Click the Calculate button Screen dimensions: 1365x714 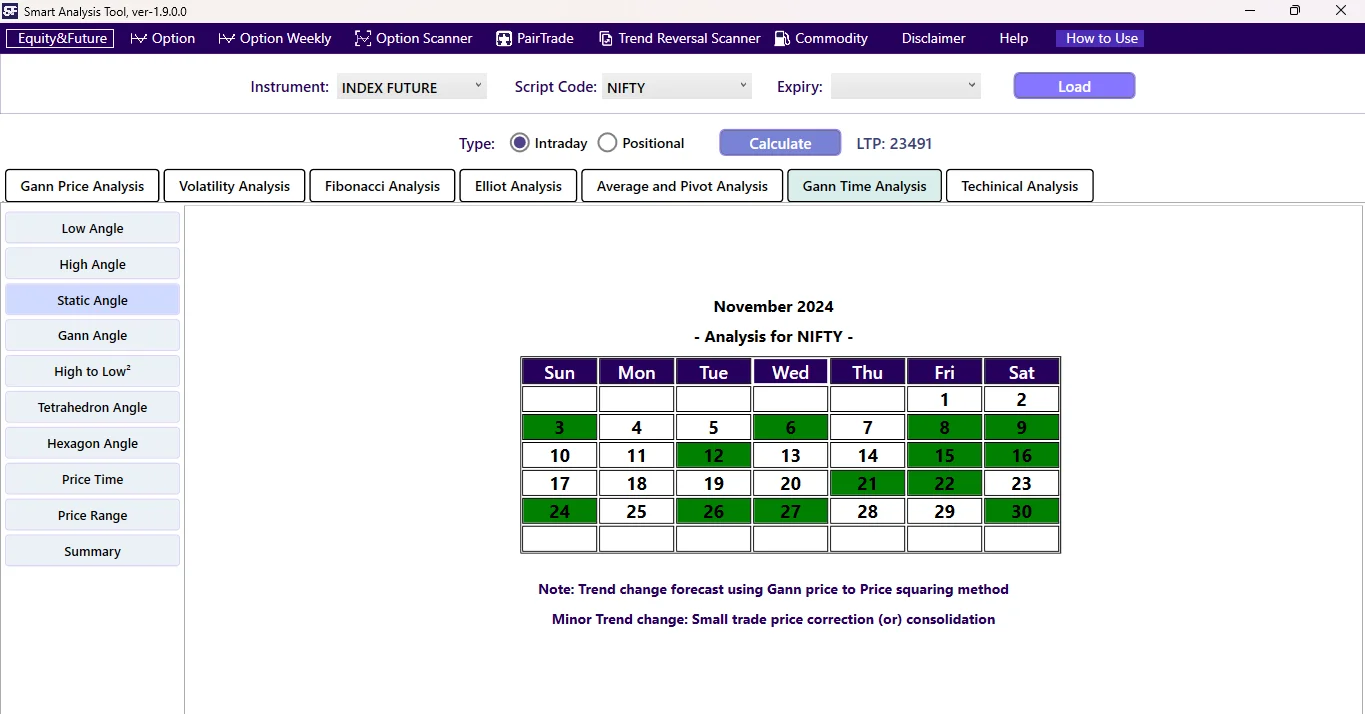tap(779, 142)
